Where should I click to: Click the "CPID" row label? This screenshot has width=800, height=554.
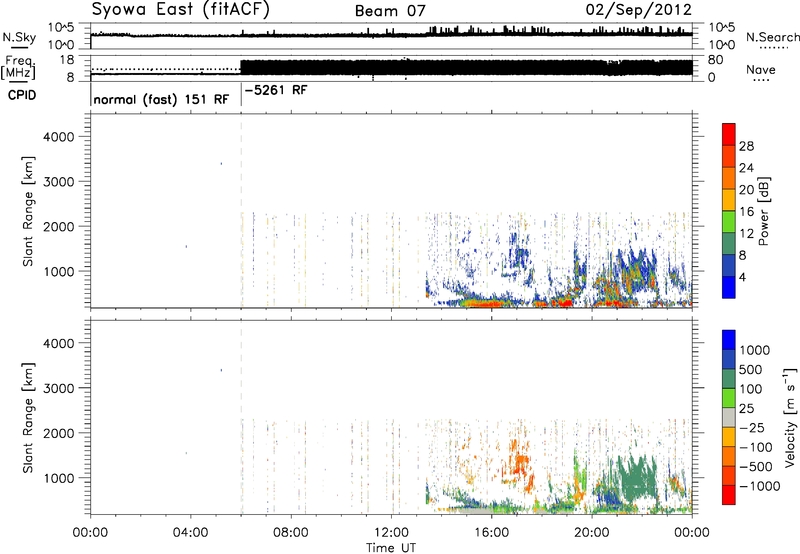(22, 95)
